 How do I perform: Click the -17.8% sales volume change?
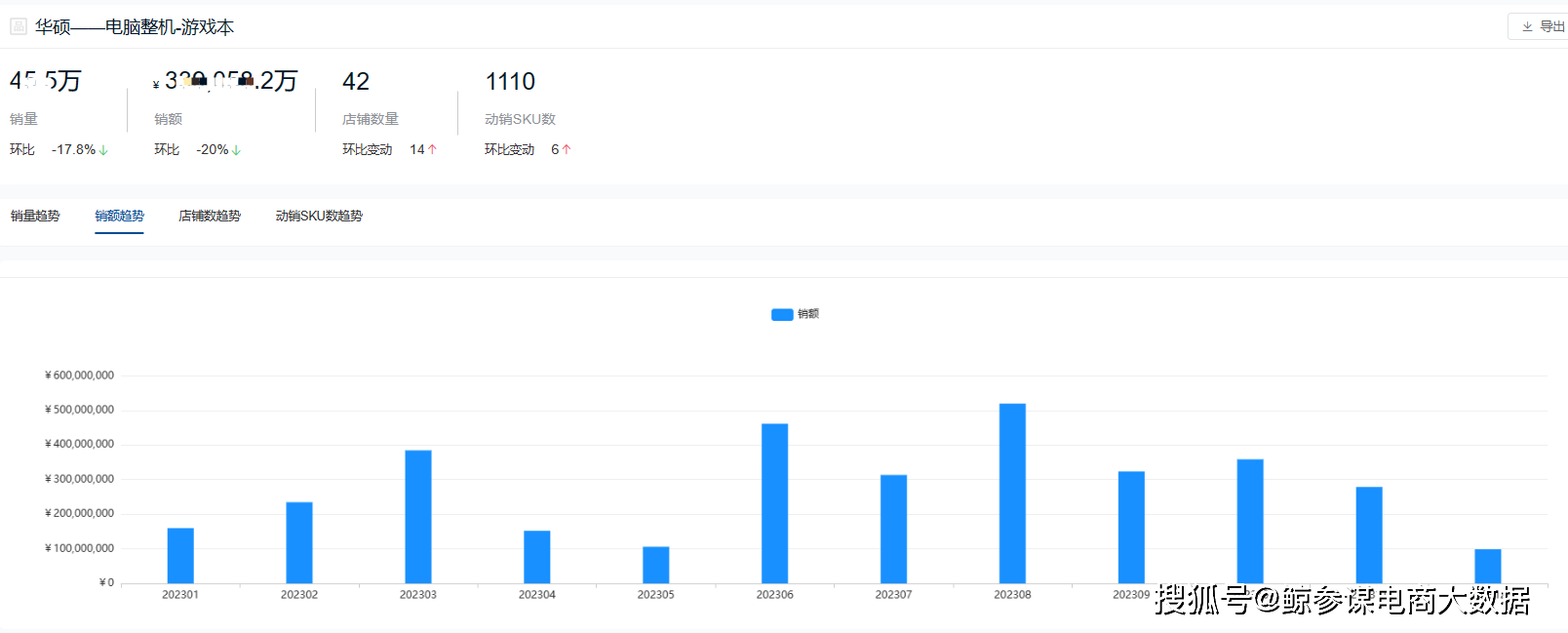click(x=73, y=149)
